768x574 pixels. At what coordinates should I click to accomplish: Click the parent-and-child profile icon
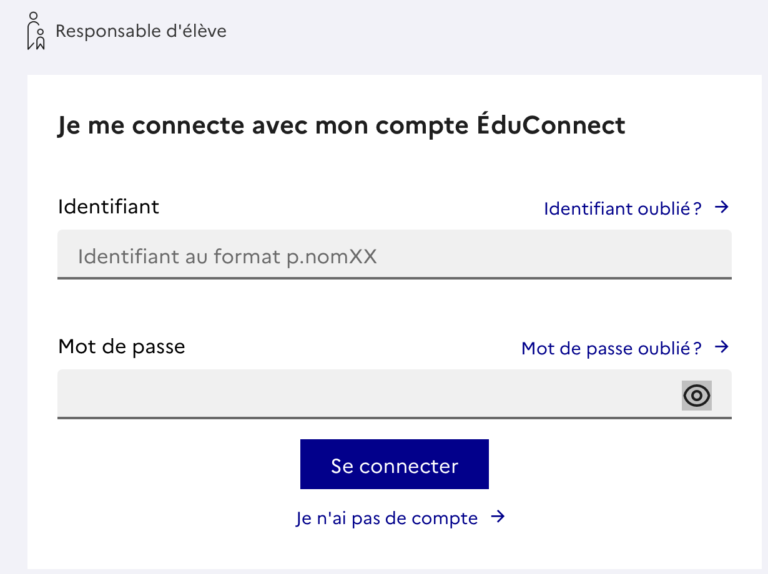point(36,31)
